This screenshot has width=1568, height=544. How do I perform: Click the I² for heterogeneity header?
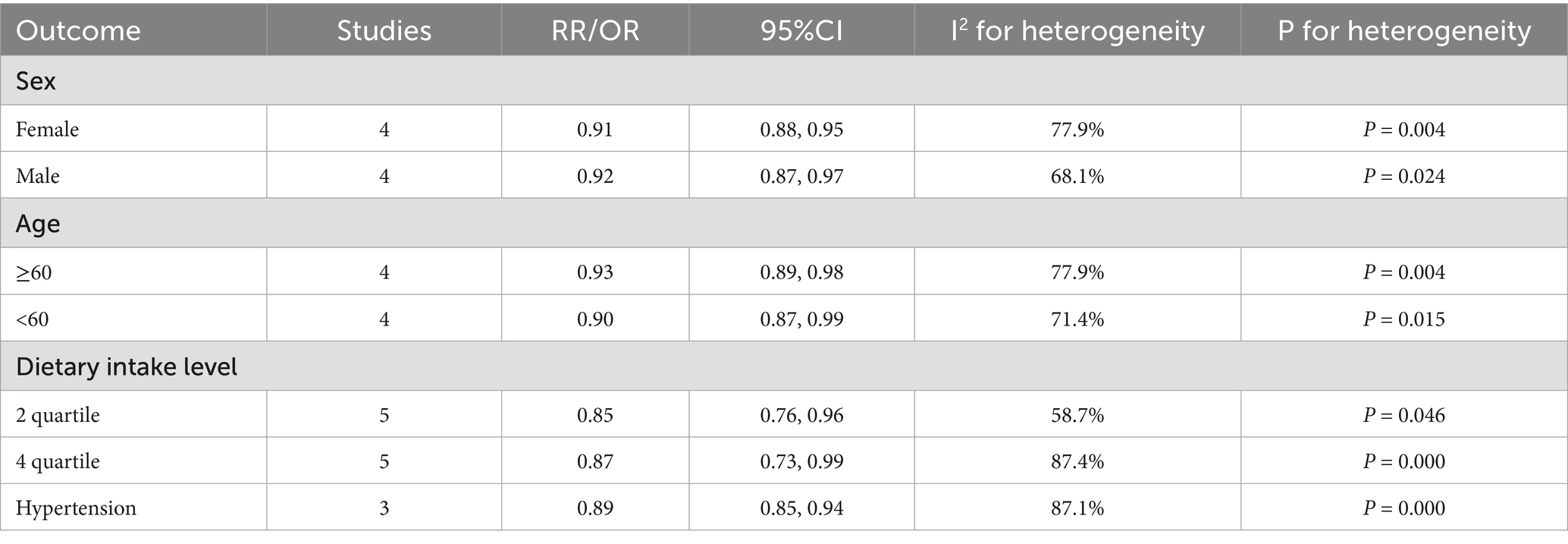point(1077,30)
